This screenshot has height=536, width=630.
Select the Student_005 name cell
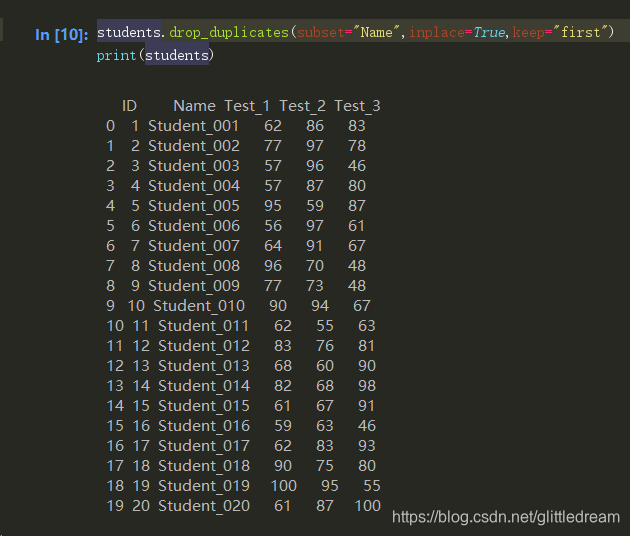pyautogui.click(x=194, y=206)
